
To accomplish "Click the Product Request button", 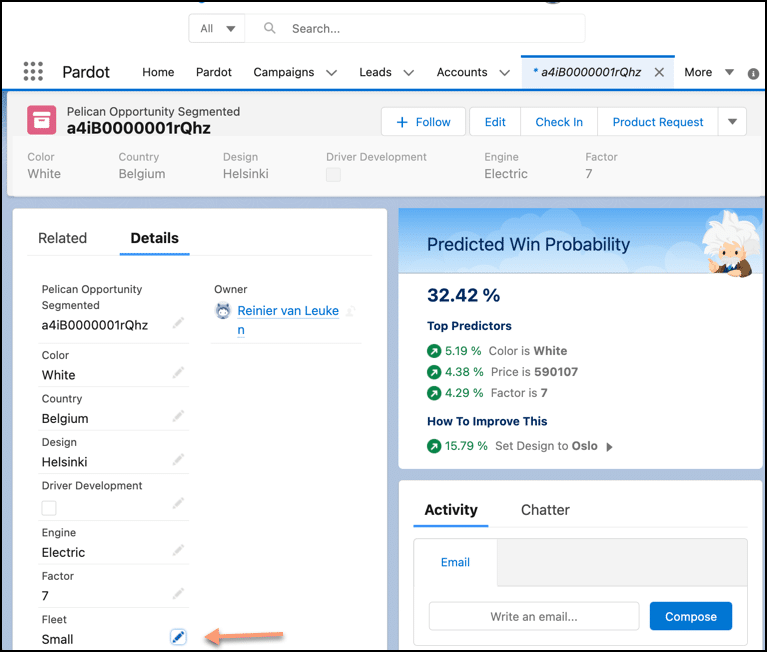I will pyautogui.click(x=657, y=122).
